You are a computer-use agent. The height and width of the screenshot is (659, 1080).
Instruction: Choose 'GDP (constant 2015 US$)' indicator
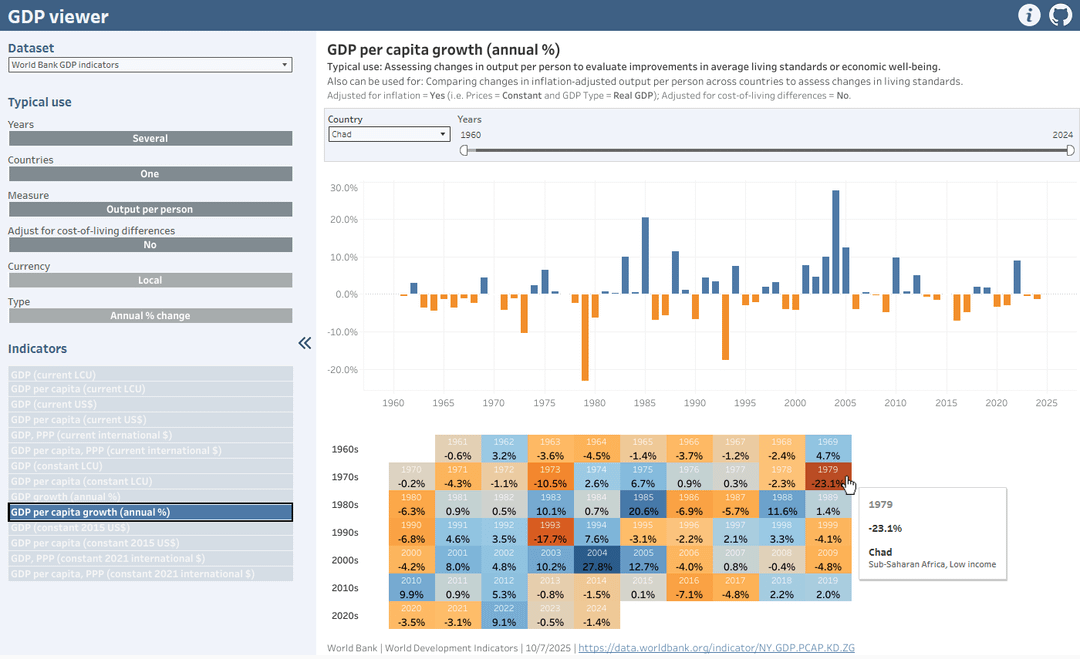150,528
